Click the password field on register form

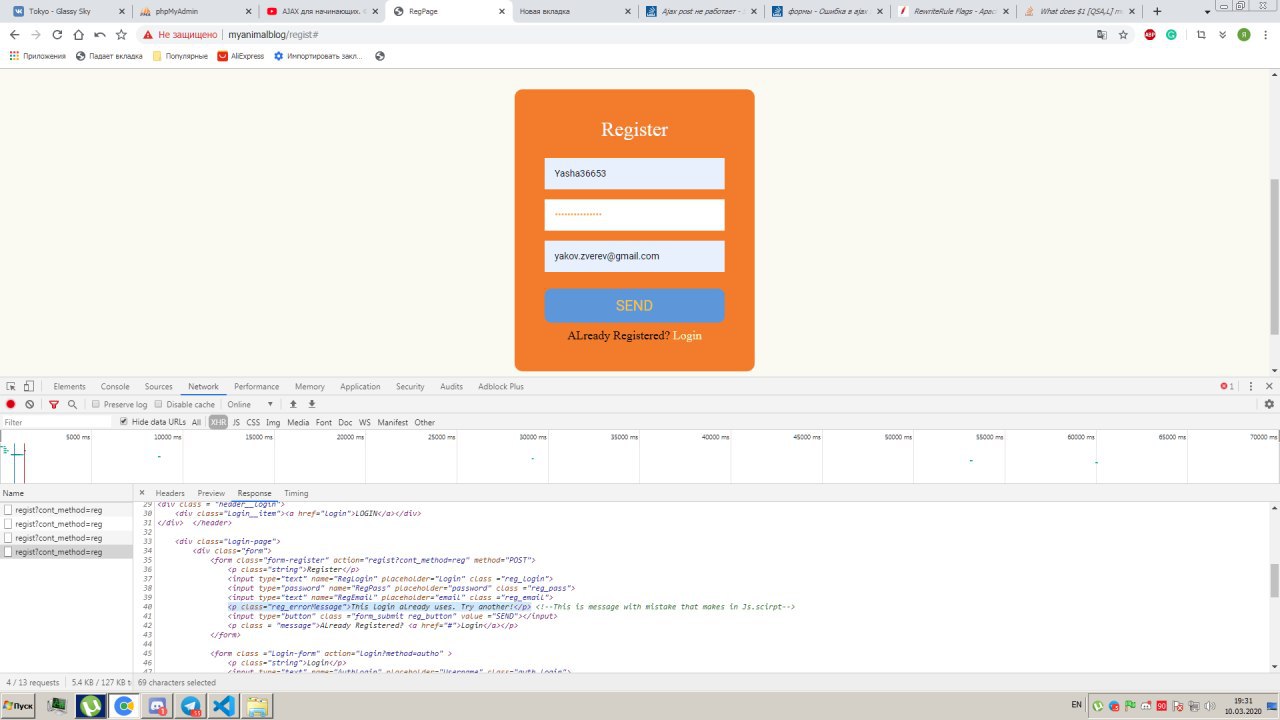click(634, 215)
